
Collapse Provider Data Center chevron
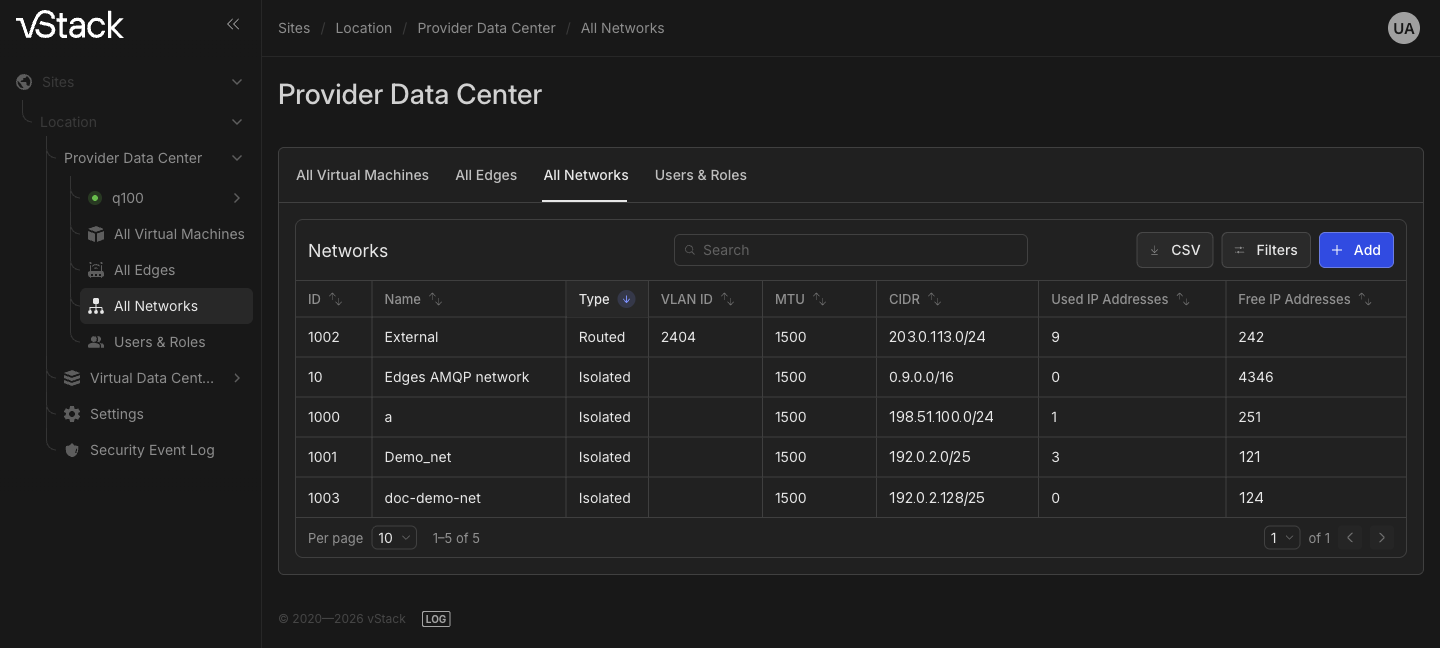click(x=237, y=158)
